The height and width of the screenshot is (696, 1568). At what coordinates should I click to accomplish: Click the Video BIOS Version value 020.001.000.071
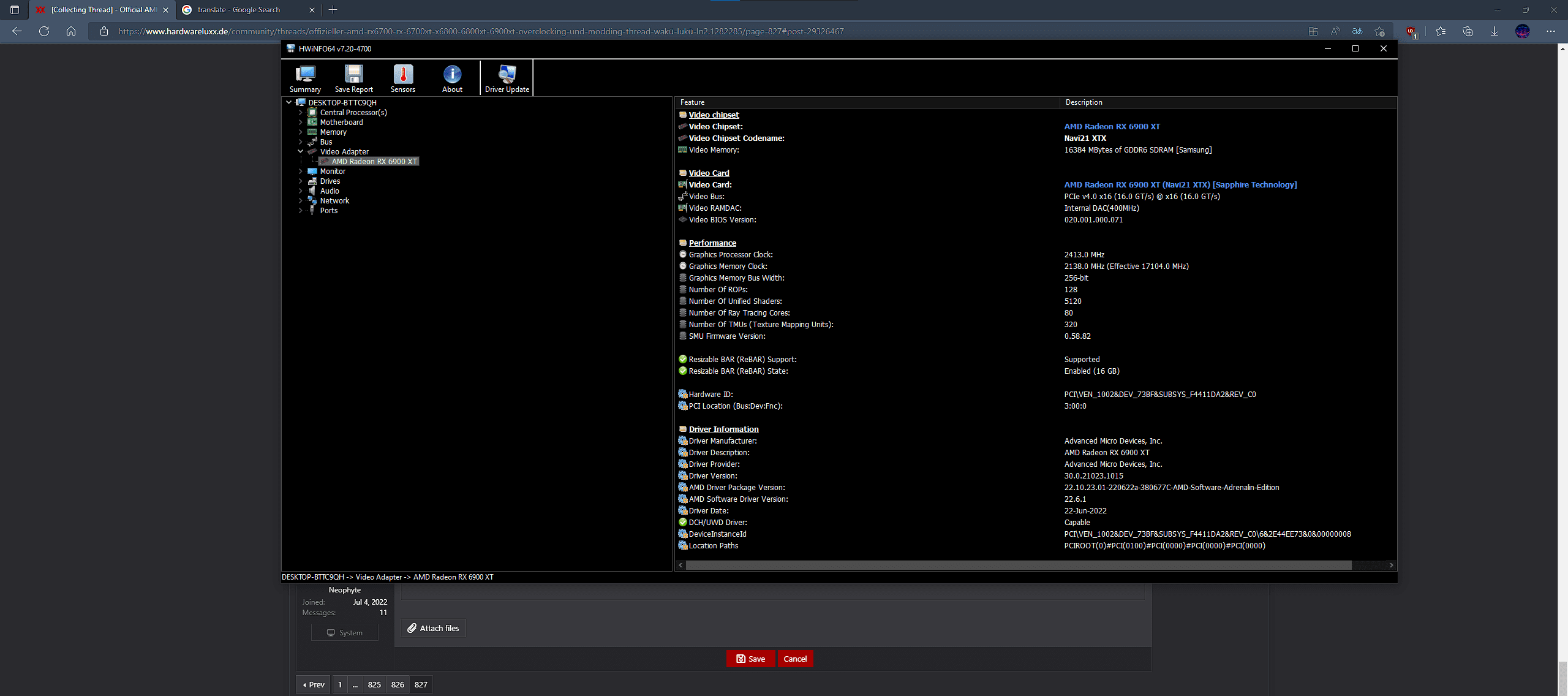1093,219
